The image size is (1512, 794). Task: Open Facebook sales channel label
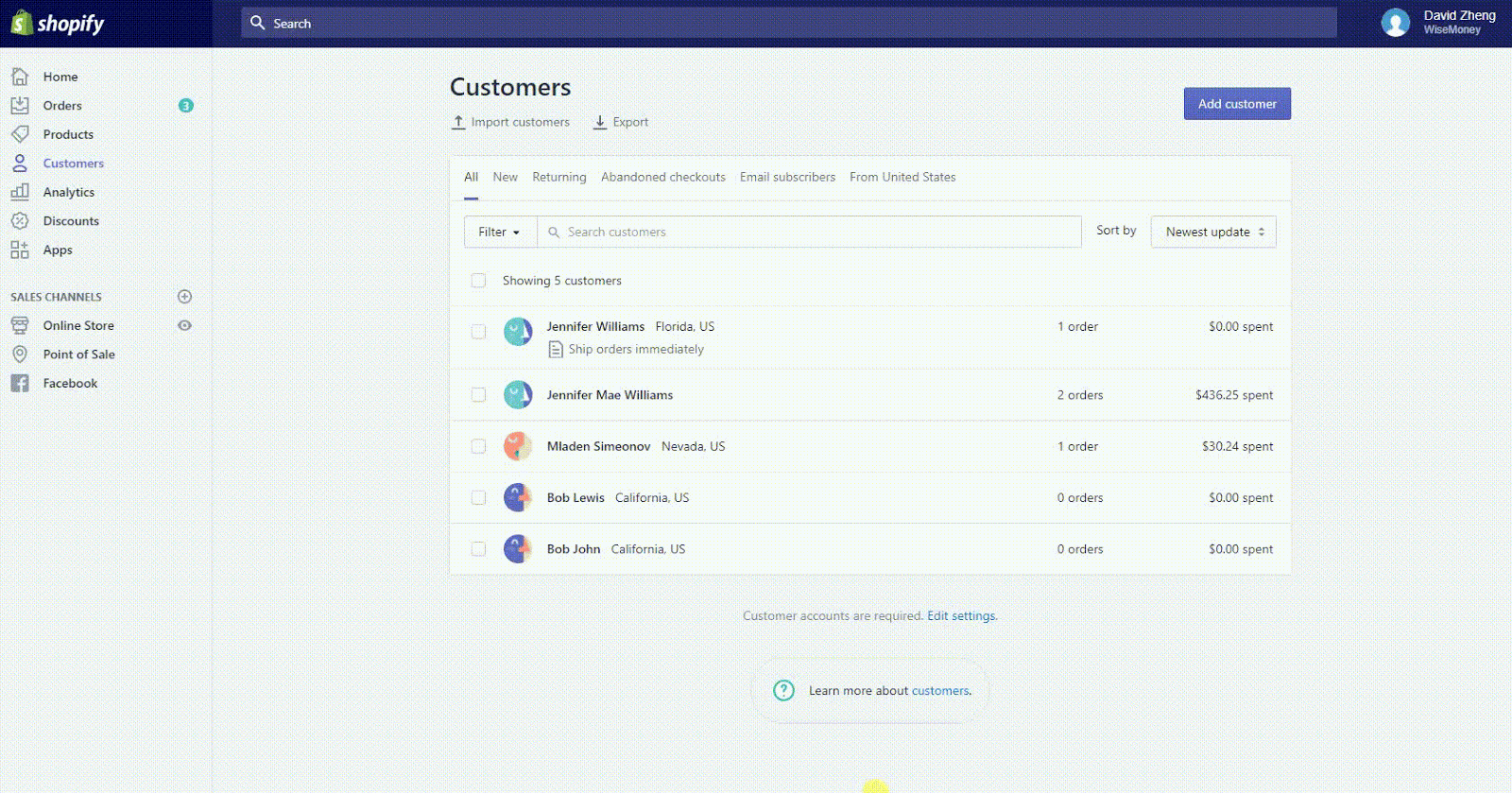coord(71,383)
